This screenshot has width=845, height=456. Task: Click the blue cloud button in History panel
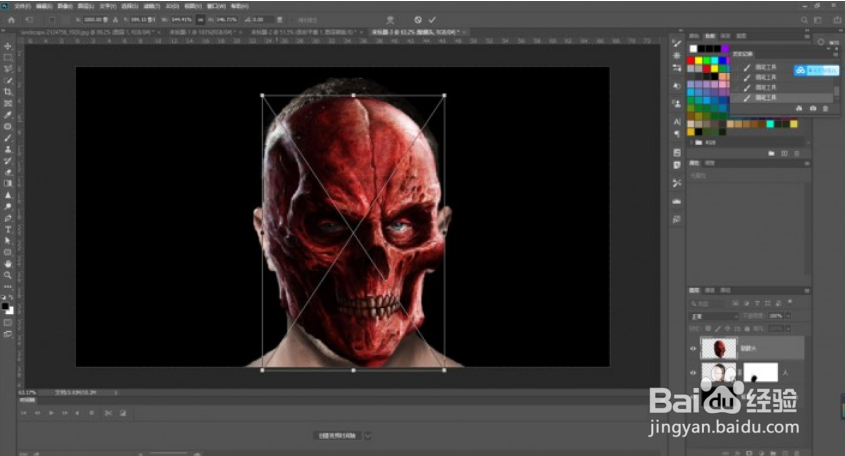click(x=816, y=71)
